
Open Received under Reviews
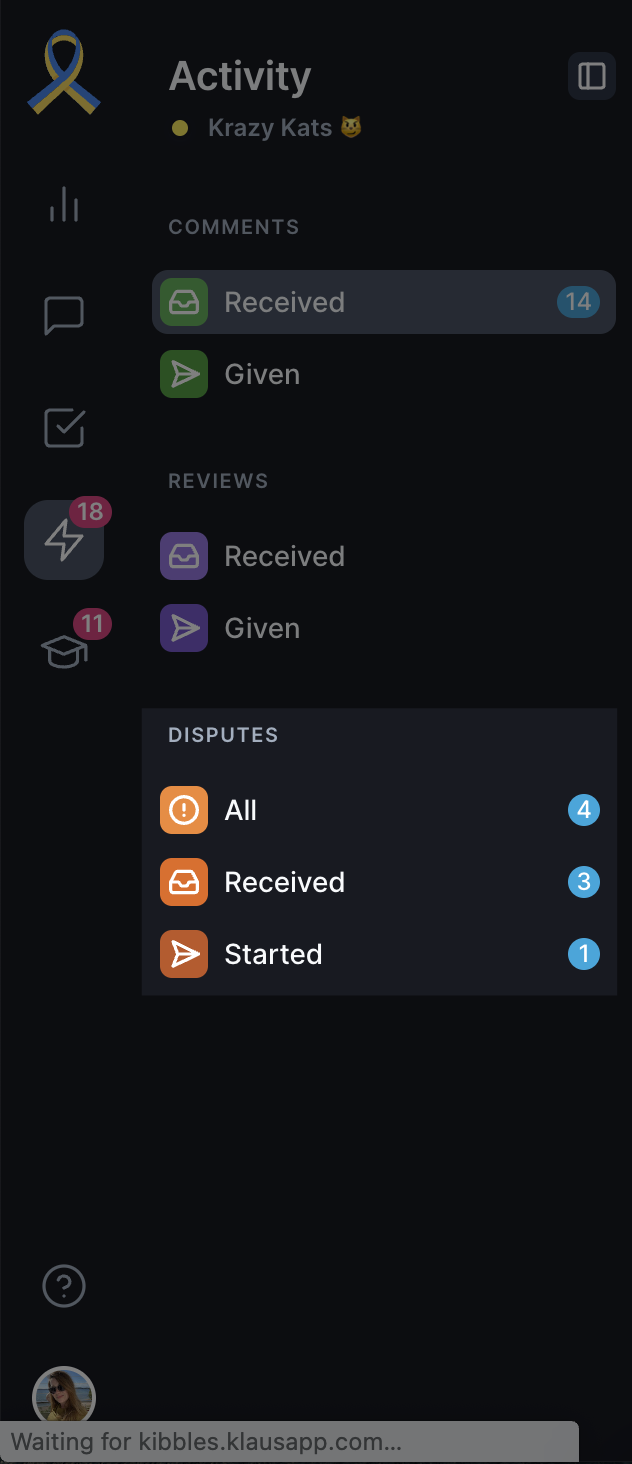[384, 556]
